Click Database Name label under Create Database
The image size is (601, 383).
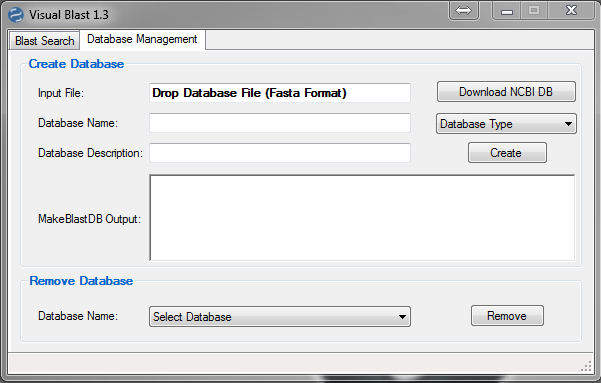78,123
